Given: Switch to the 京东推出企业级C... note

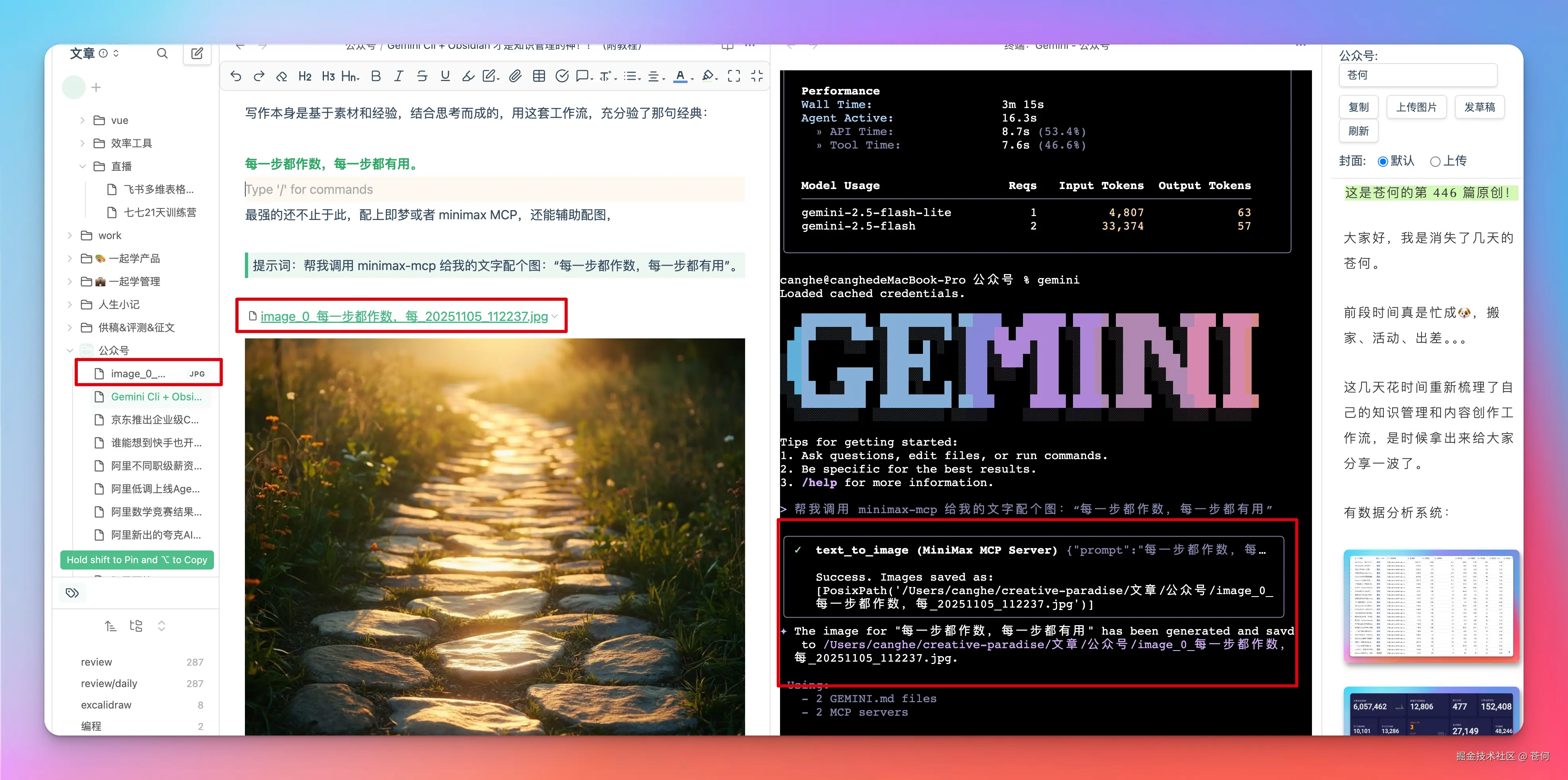Looking at the screenshot, I should pos(156,419).
